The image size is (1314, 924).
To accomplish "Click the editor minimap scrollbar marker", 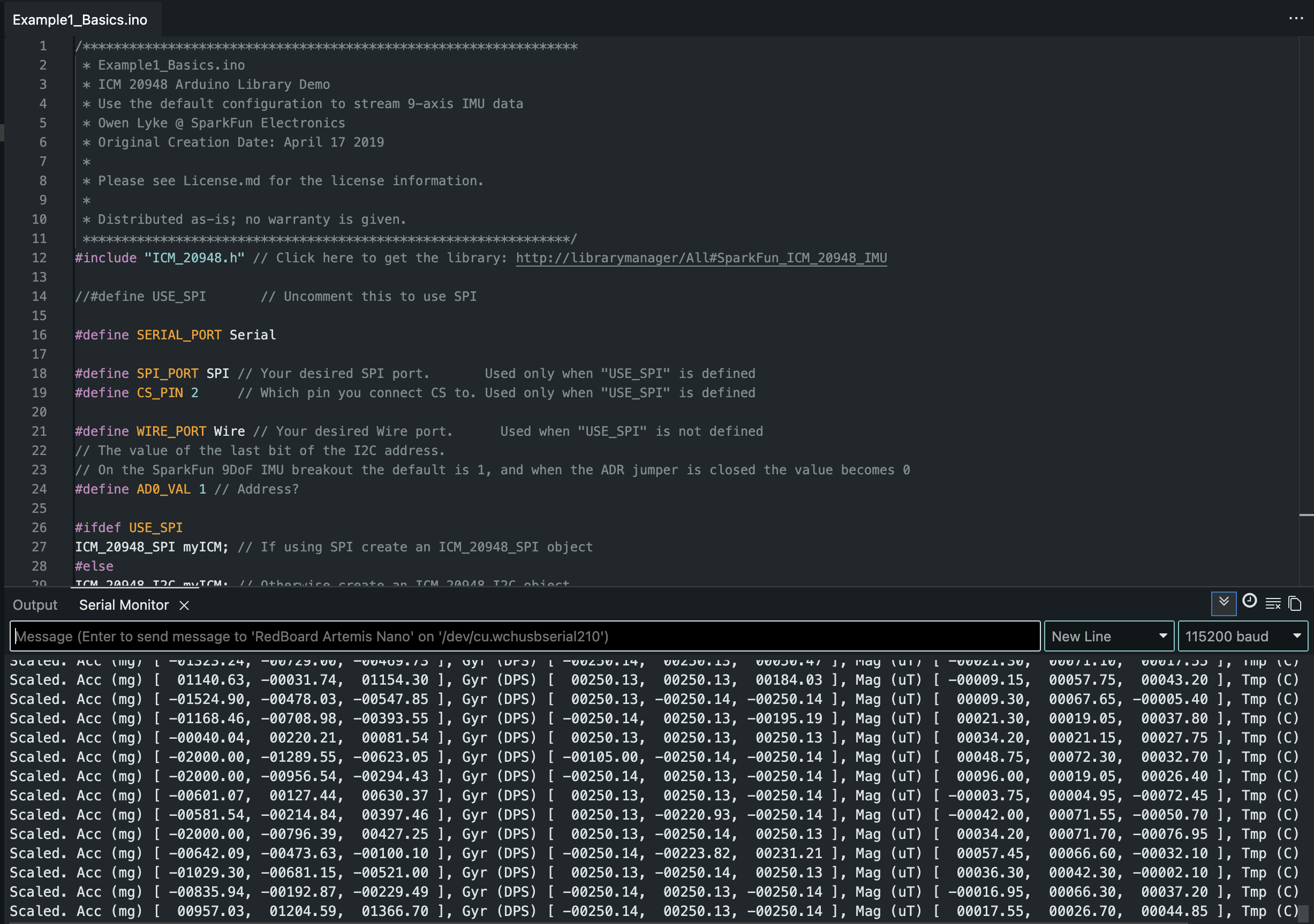I will 1306,515.
